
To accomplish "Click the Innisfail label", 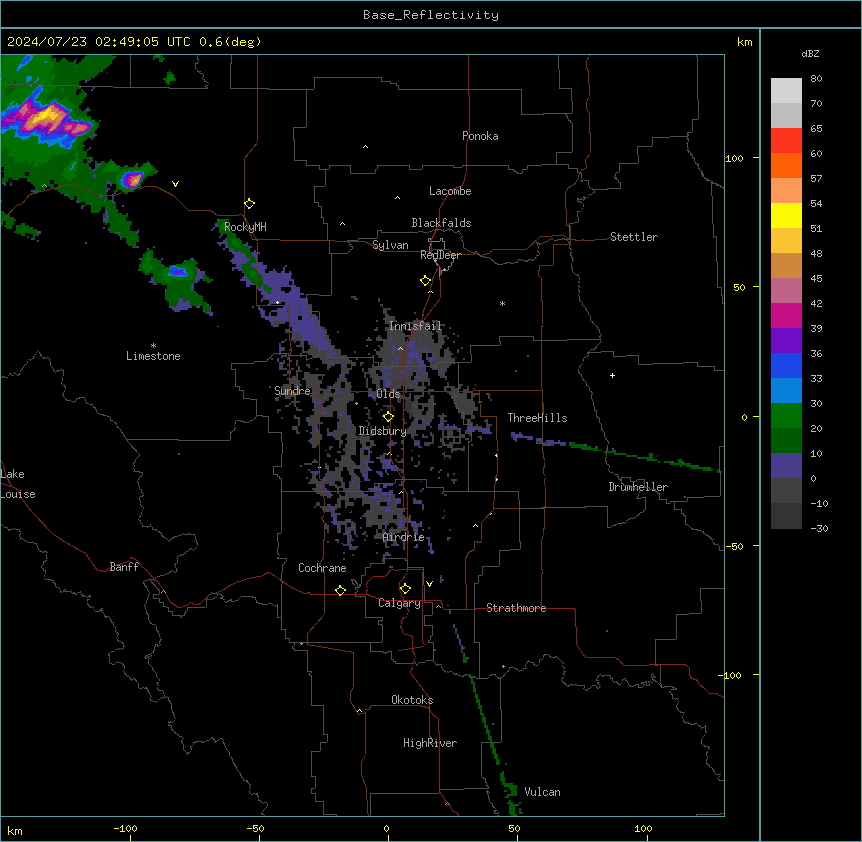I will point(415,326).
